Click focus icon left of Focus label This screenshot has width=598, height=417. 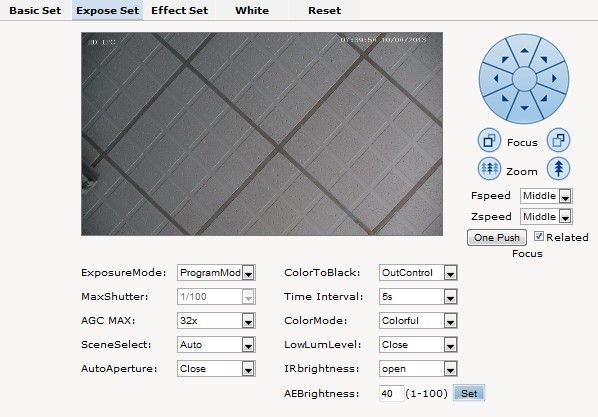coord(489,140)
